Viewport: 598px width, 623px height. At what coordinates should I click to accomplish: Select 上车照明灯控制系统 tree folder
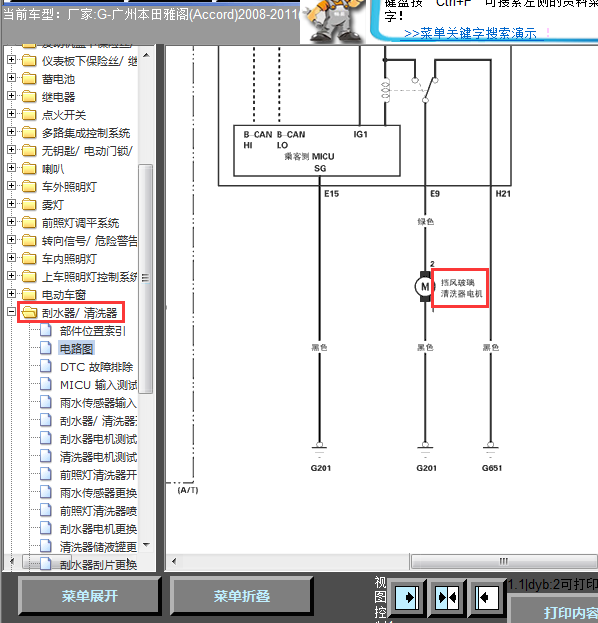click(89, 277)
